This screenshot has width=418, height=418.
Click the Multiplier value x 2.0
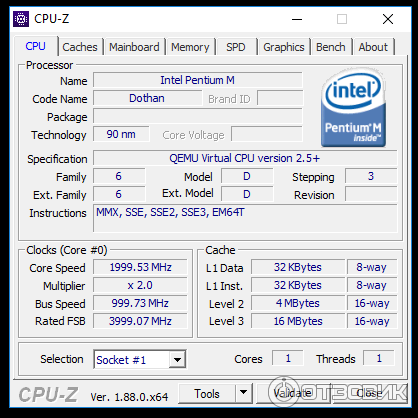tap(140, 285)
